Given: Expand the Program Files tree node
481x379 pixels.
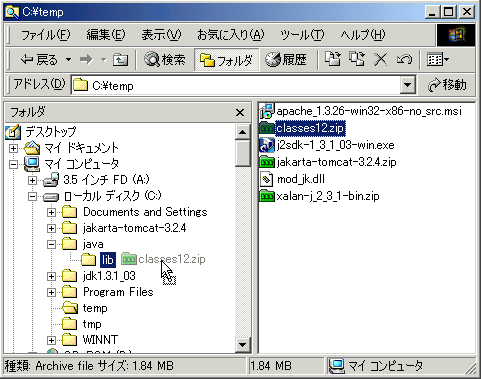Looking at the screenshot, I should tap(51, 292).
